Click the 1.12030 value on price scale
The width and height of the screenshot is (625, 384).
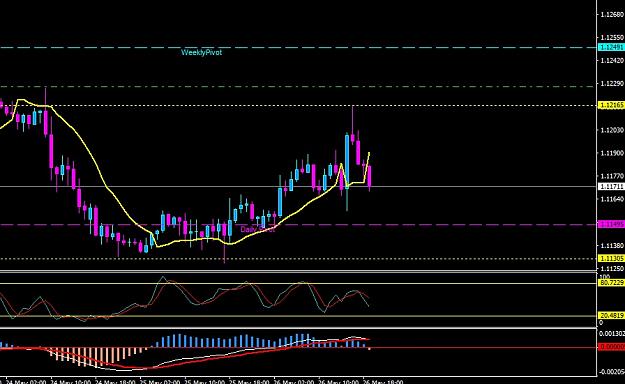point(612,130)
